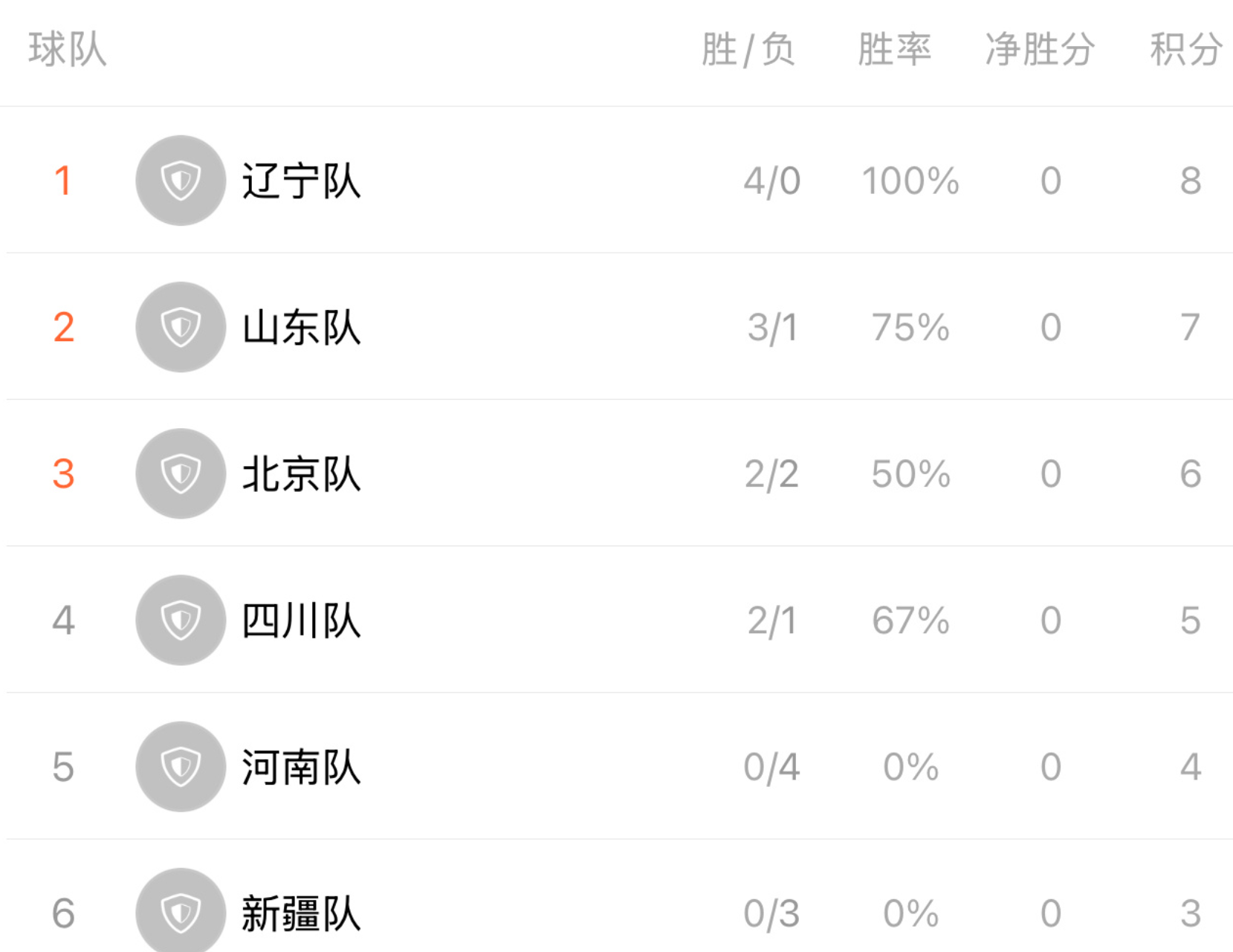The image size is (1233, 952).
Task: Click the 辽宁队 team shield icon
Action: click(x=181, y=181)
